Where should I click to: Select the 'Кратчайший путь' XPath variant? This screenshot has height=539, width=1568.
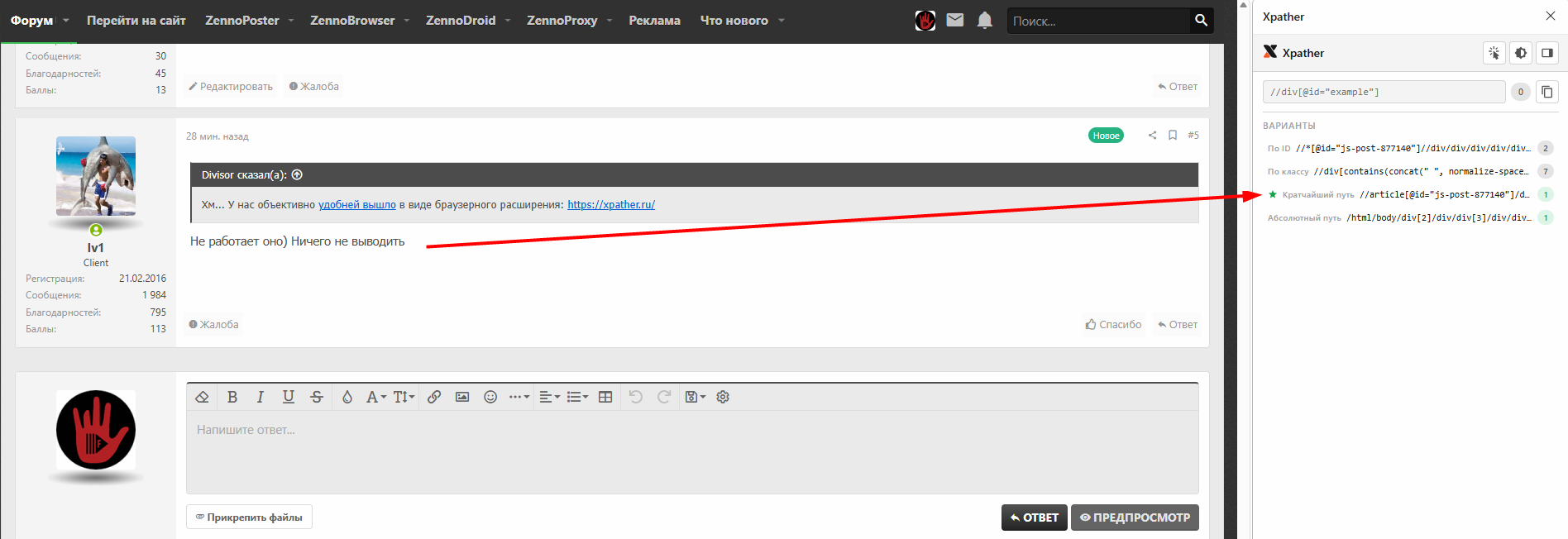coord(1410,195)
